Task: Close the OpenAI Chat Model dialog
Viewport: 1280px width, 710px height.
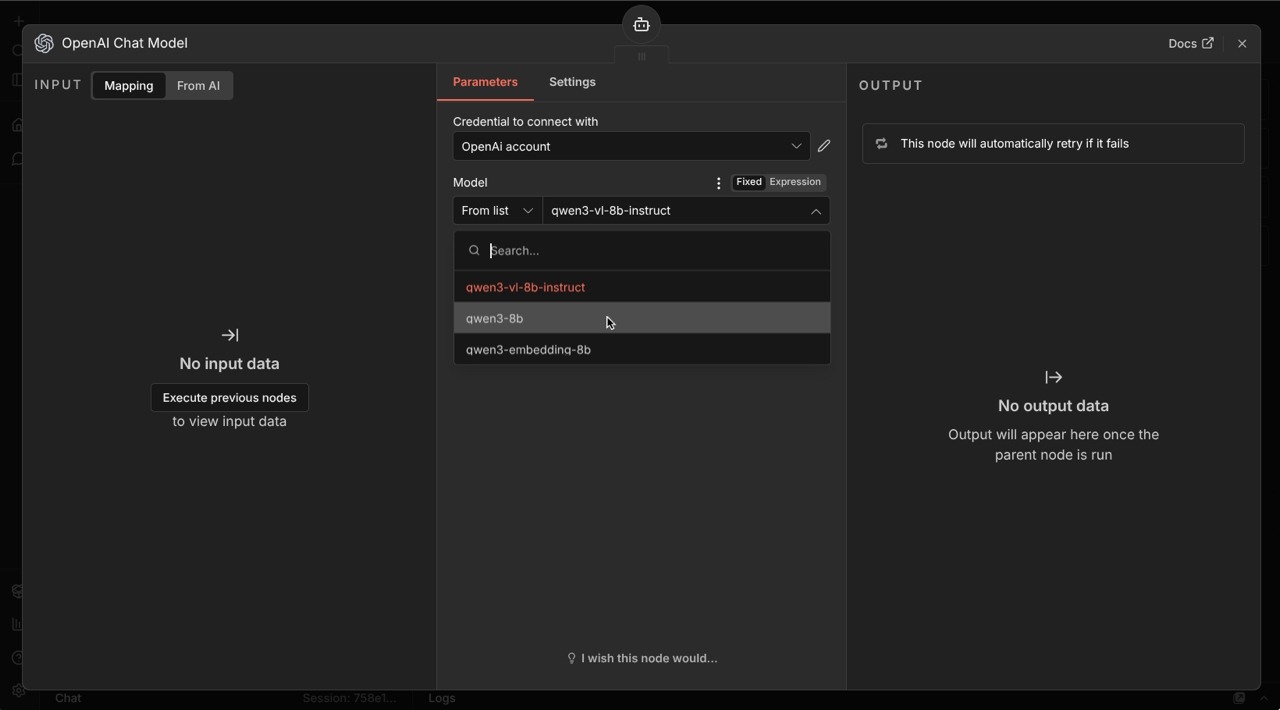Action: [1242, 43]
